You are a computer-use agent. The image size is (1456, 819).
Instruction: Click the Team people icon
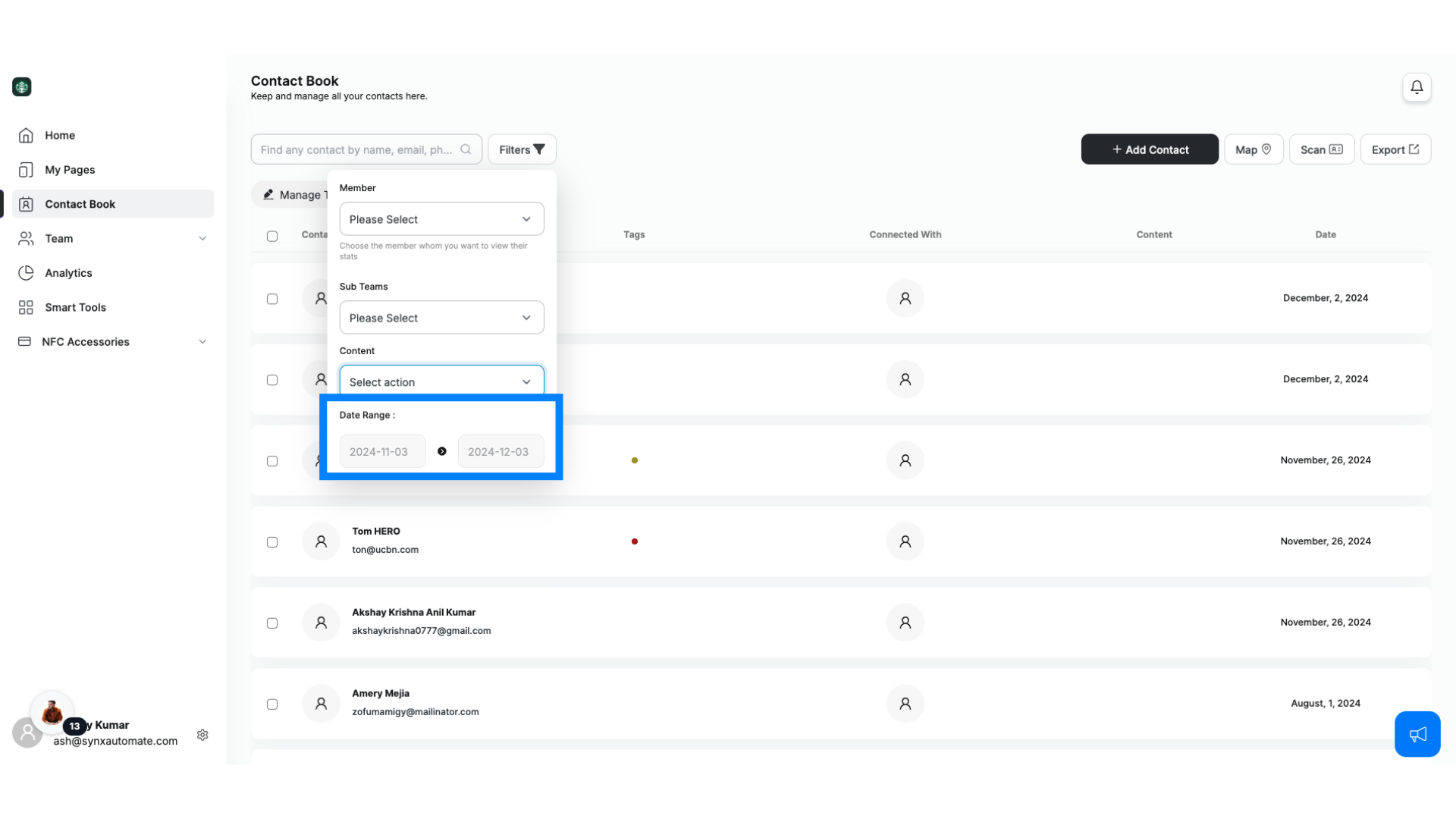pos(26,238)
